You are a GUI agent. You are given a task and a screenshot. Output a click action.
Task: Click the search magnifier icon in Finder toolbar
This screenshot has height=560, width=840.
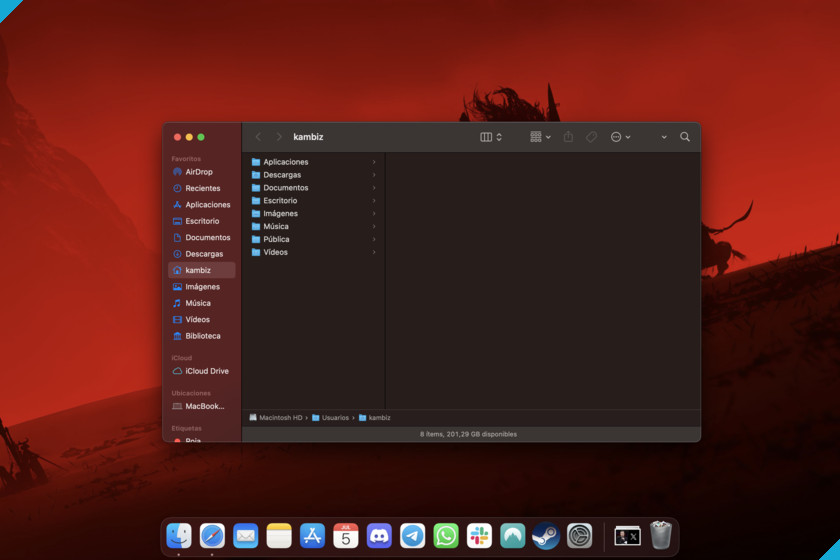pyautogui.click(x=685, y=137)
